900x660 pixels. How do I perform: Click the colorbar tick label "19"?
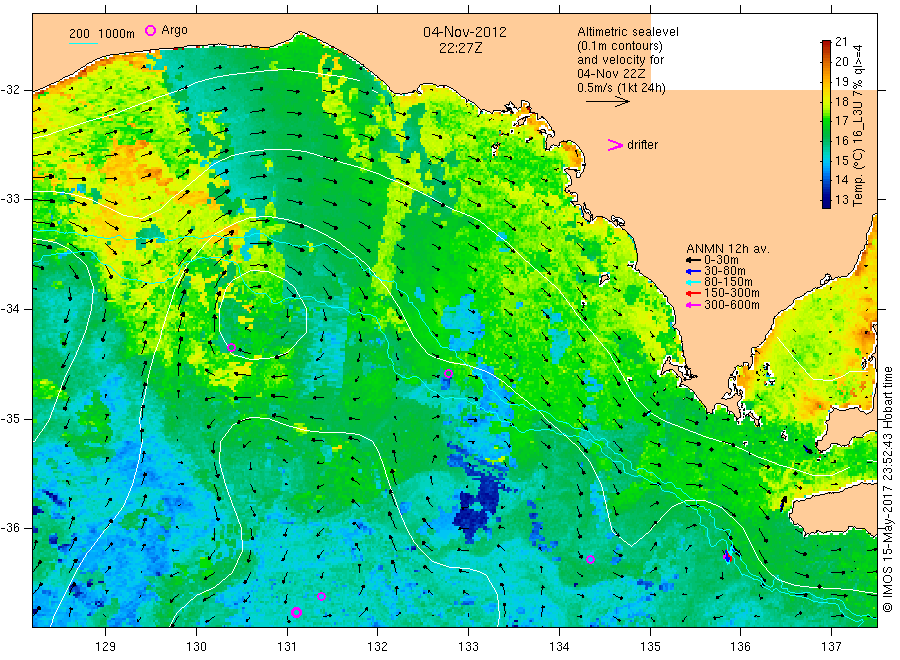point(841,81)
